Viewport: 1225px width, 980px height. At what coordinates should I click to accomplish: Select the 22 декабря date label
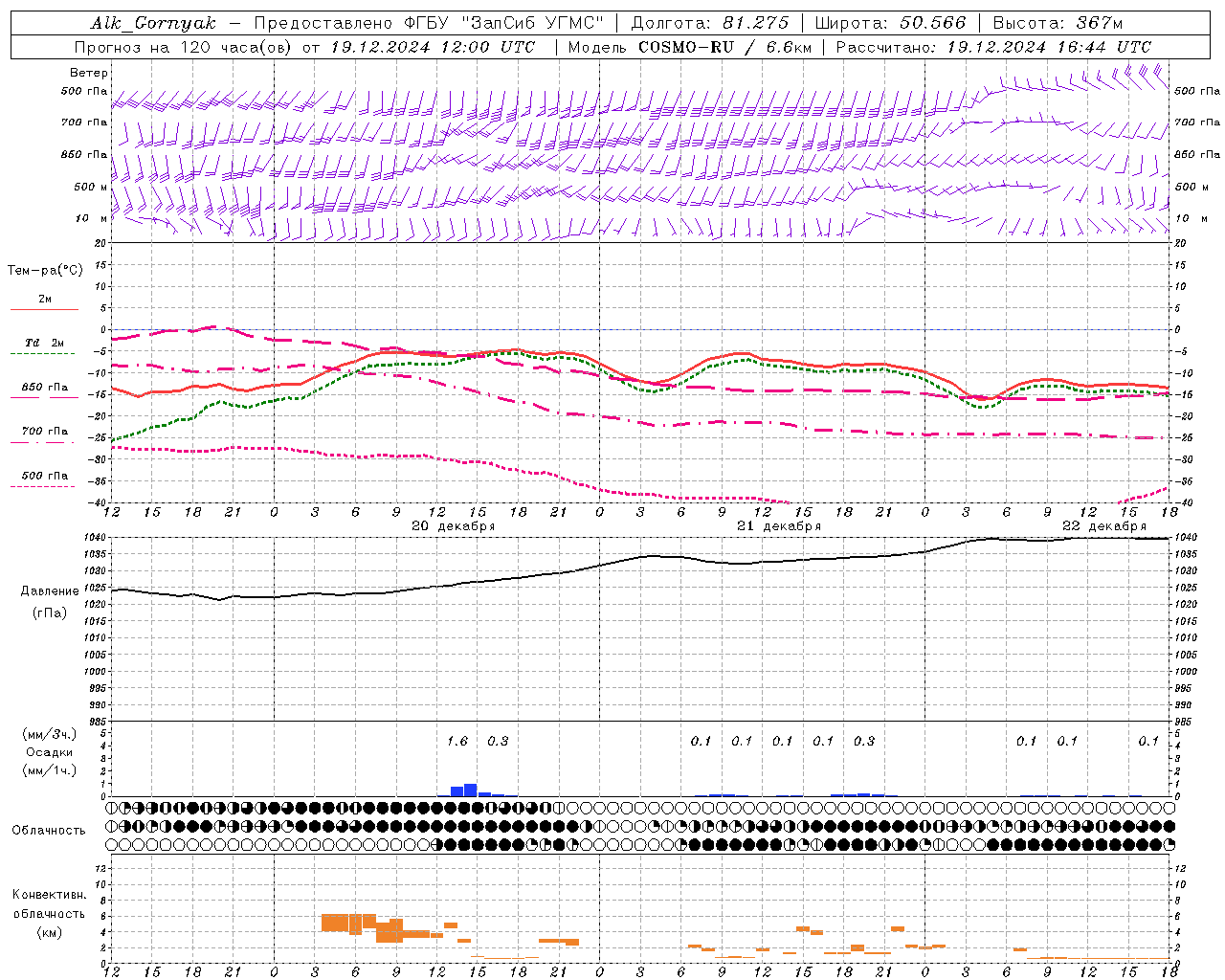tap(1104, 526)
